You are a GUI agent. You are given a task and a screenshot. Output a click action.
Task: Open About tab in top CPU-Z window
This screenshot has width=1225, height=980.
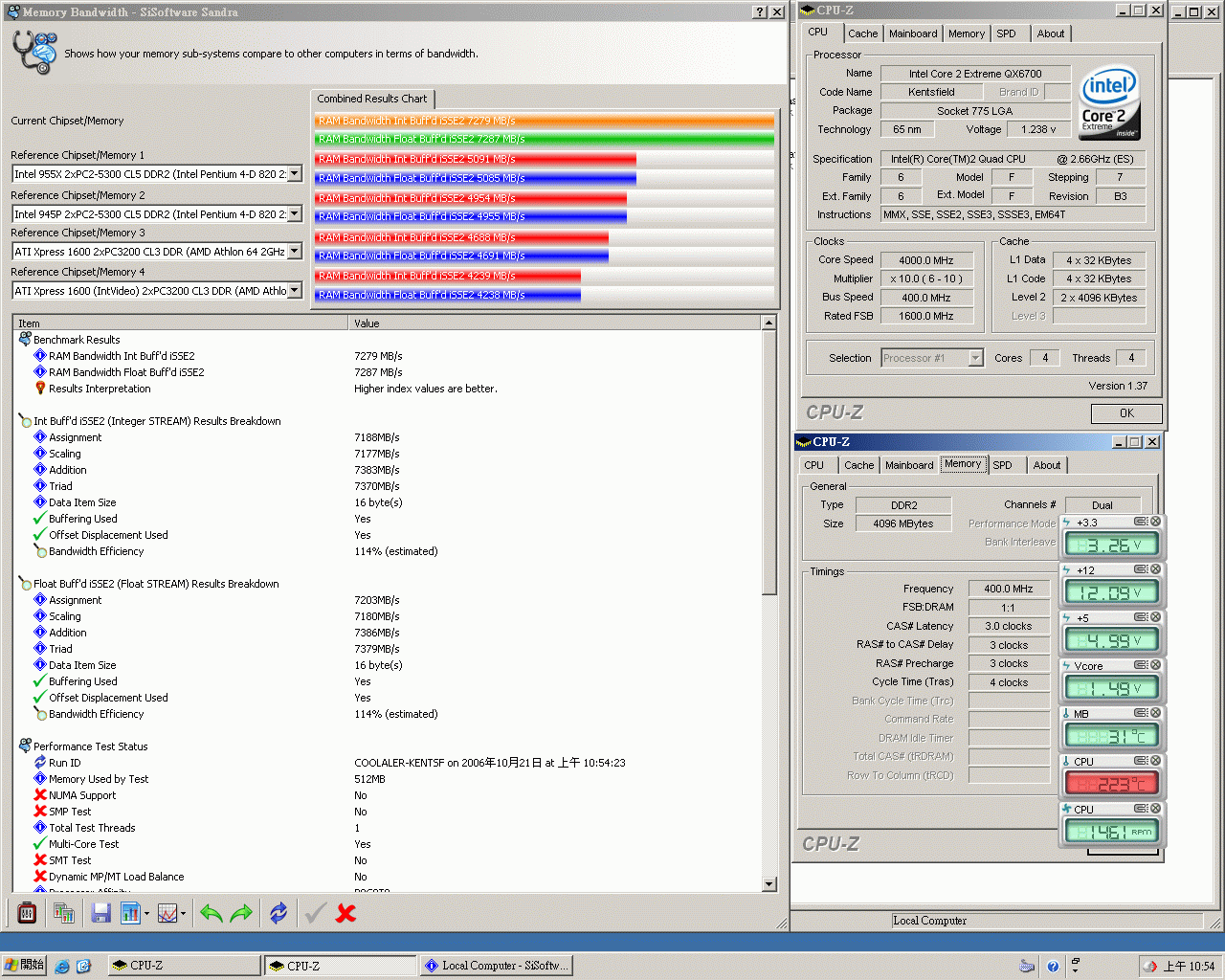(x=1051, y=33)
